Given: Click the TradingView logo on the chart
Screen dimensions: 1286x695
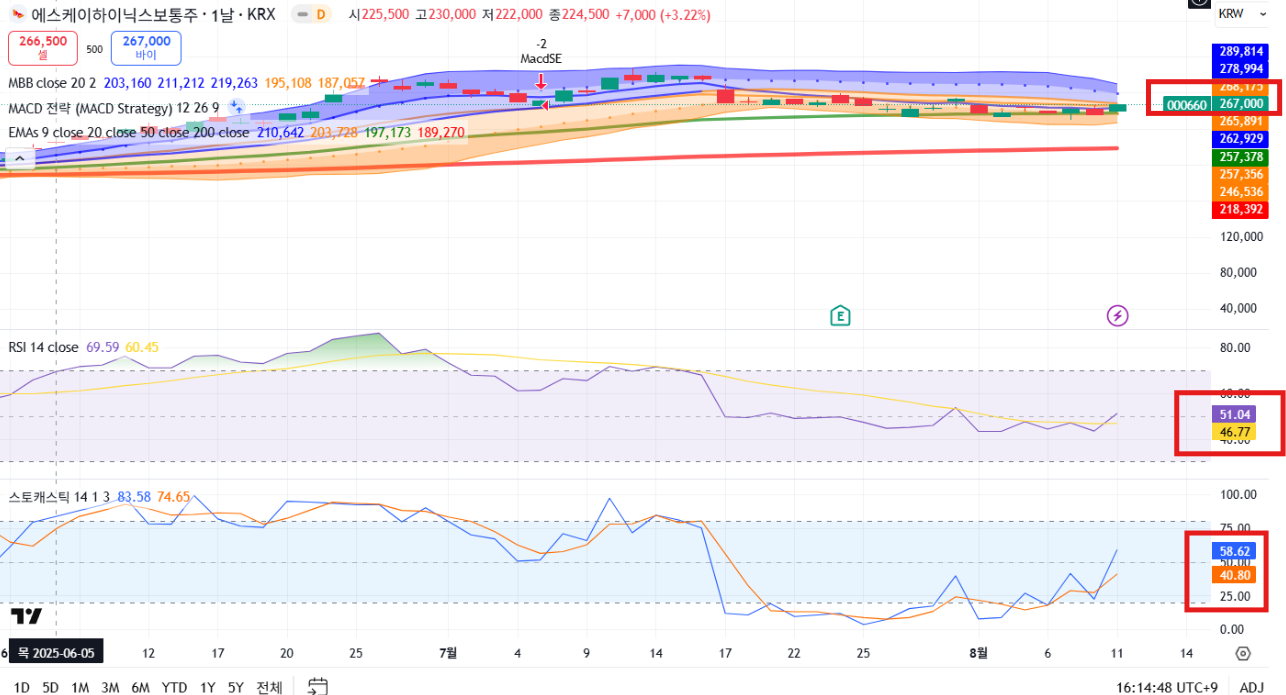Looking at the screenshot, I should pyautogui.click(x=26, y=616).
